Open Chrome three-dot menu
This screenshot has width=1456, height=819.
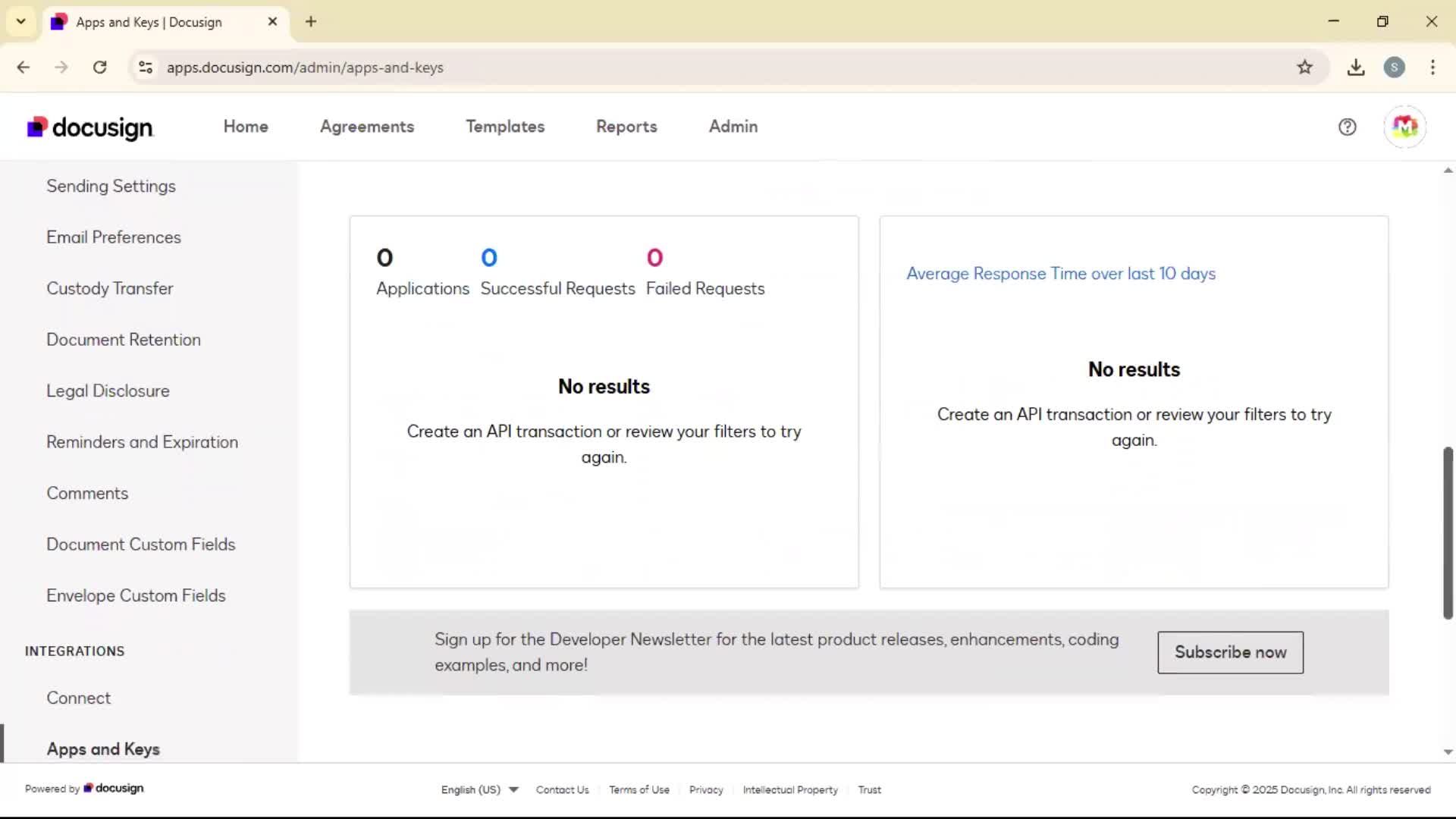1432,67
